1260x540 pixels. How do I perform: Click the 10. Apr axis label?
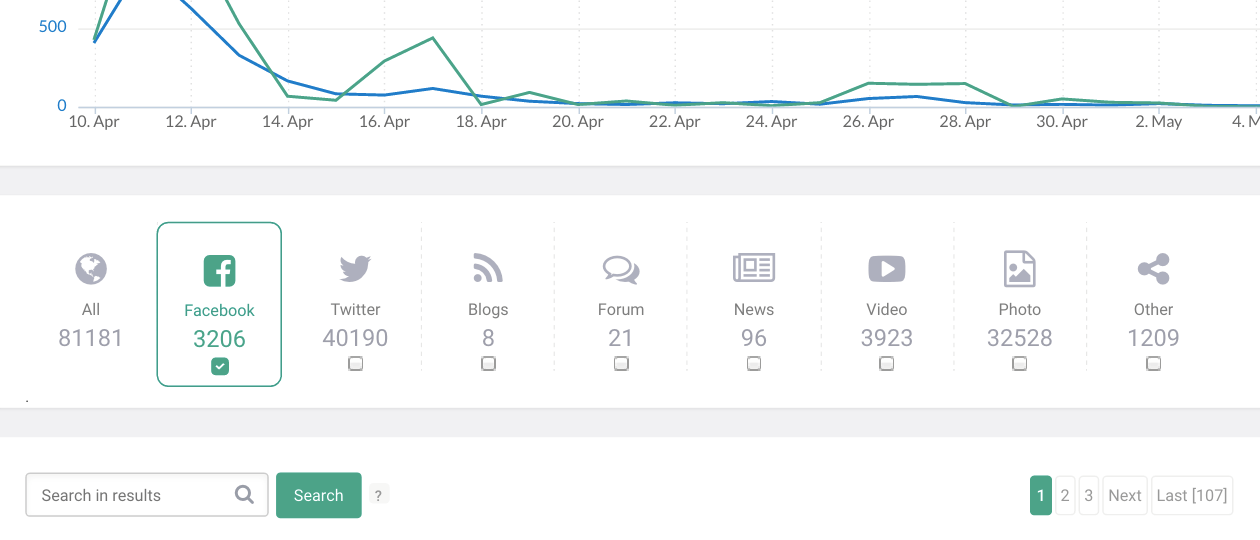[94, 121]
